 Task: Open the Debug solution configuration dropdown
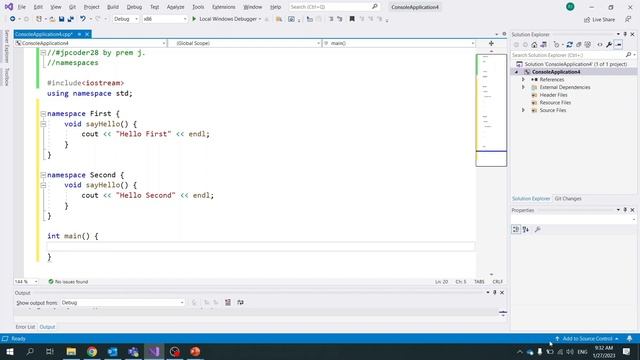coord(126,19)
